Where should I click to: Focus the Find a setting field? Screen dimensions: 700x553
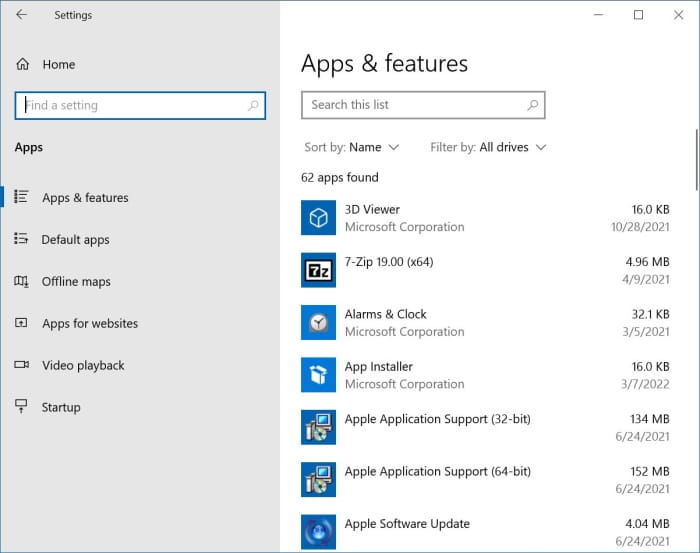pos(140,105)
